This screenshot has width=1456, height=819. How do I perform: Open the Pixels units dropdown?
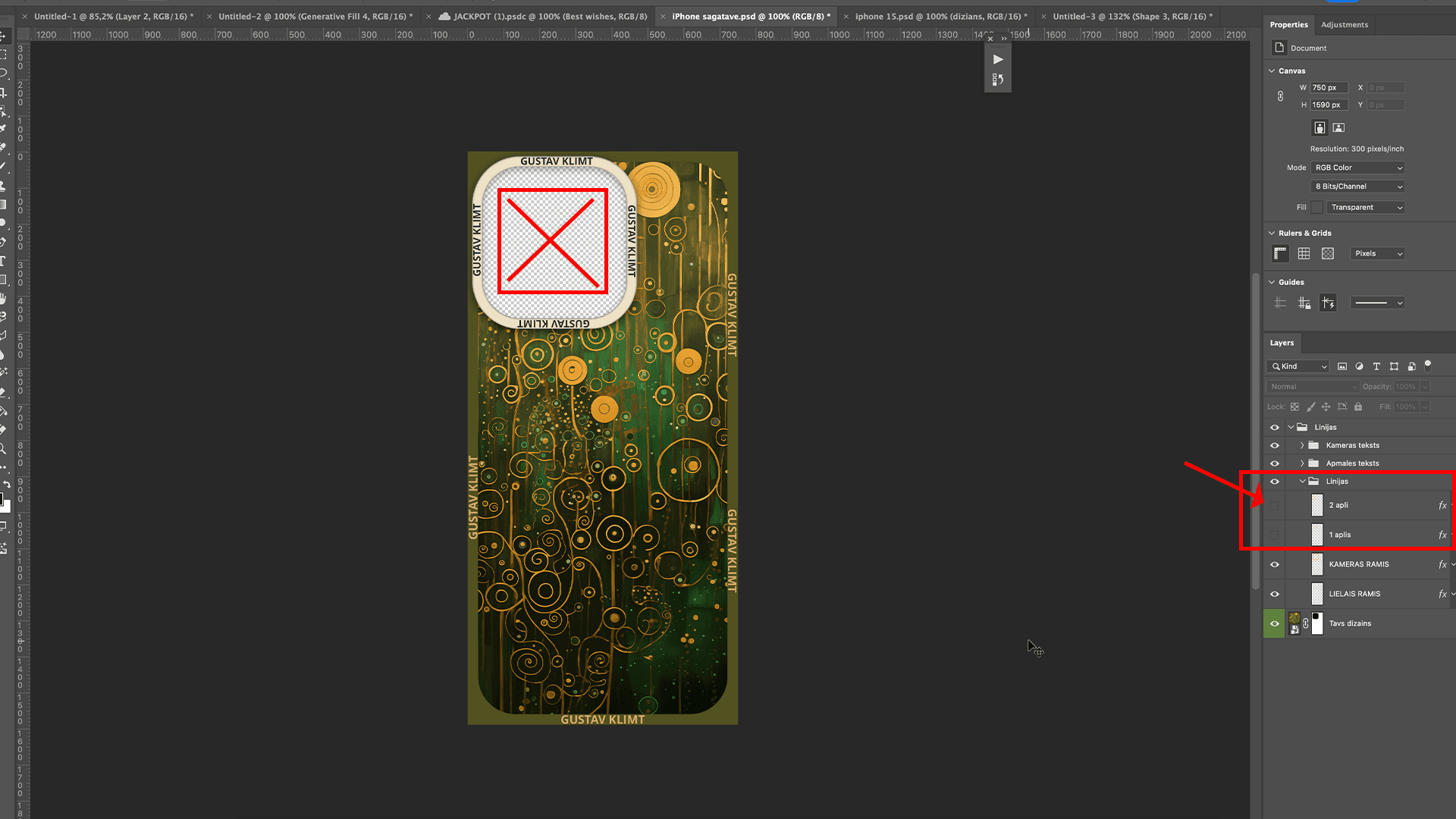1377,253
